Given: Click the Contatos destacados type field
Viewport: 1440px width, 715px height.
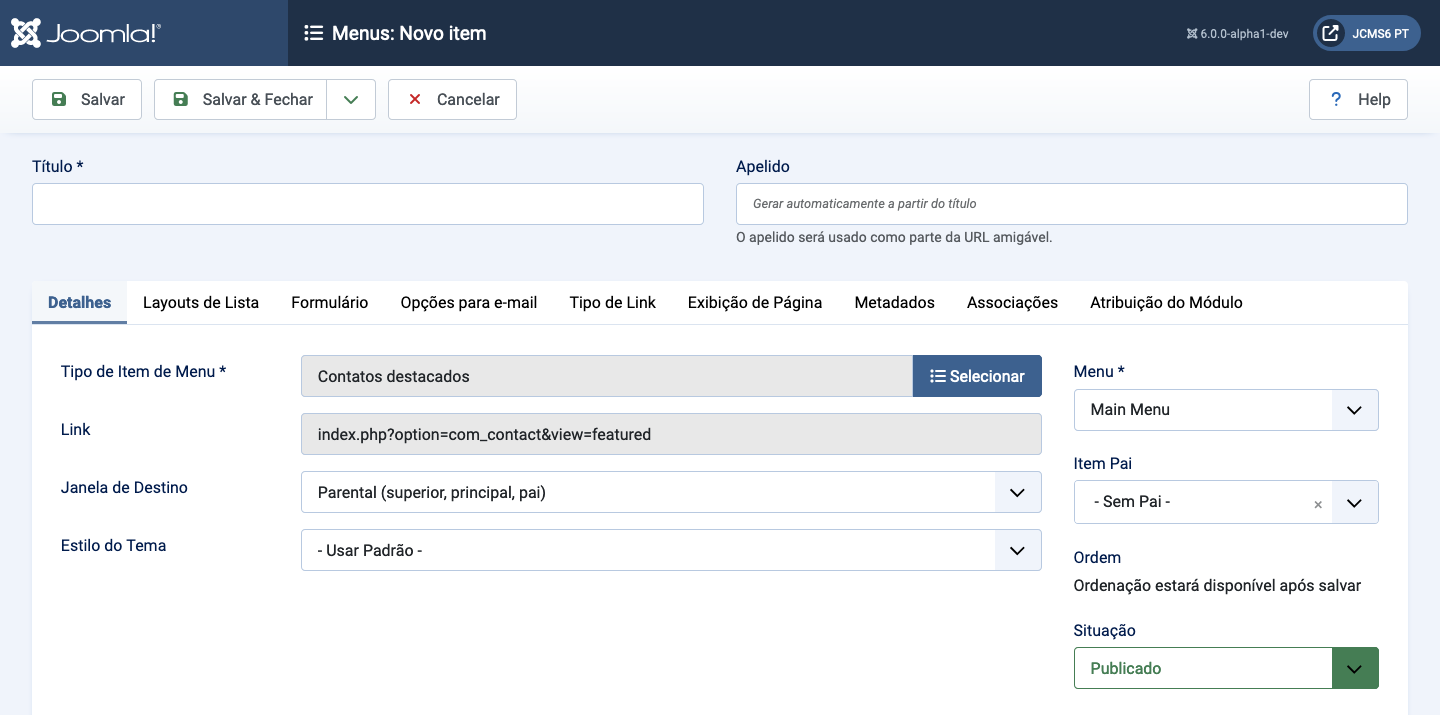Looking at the screenshot, I should point(607,376).
